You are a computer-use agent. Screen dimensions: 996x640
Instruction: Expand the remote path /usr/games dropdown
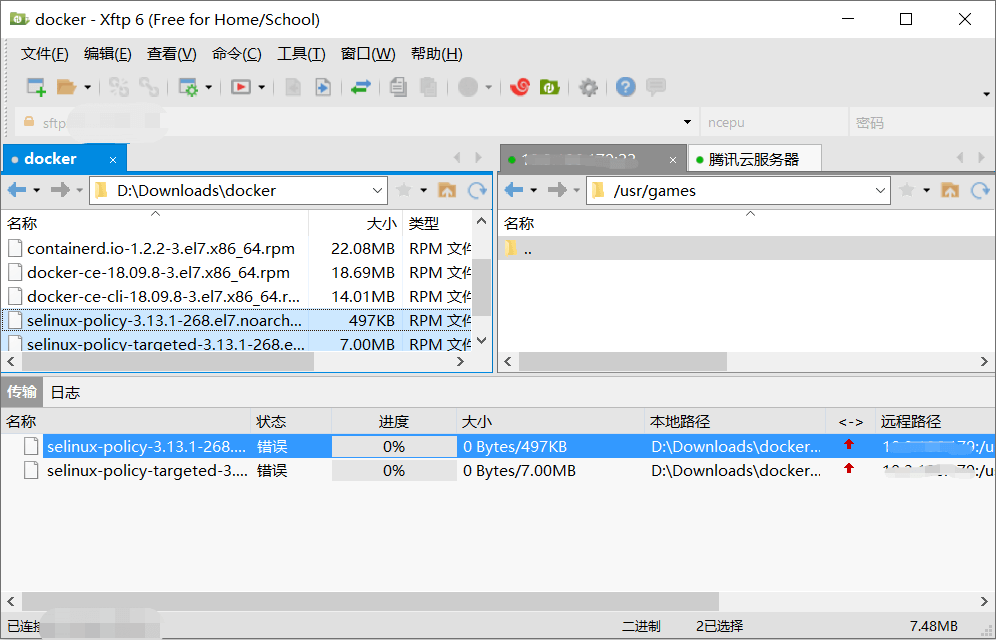tap(880, 190)
